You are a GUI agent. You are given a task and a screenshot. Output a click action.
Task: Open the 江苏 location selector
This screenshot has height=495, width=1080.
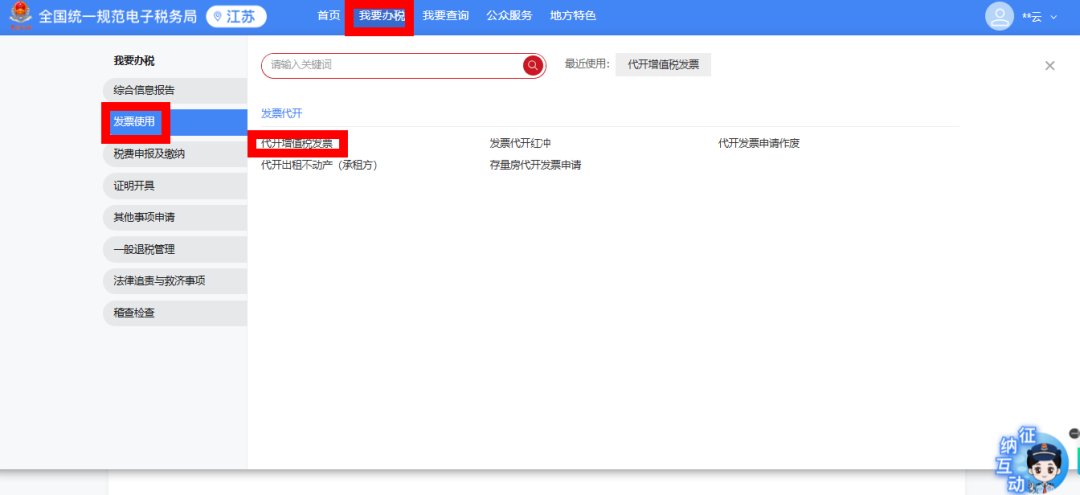236,17
